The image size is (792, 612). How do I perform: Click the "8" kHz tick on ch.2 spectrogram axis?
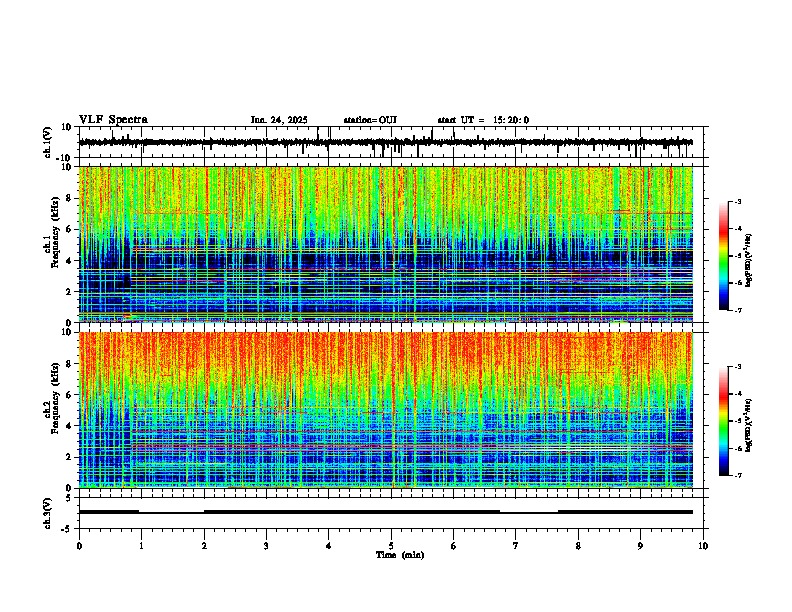coord(69,364)
